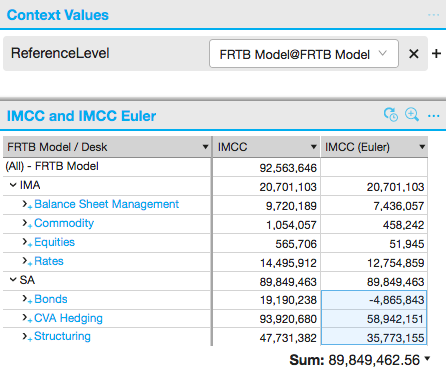446x372 pixels.
Task: Expand the Balance Sheet Management row
Action: [x=25, y=204]
